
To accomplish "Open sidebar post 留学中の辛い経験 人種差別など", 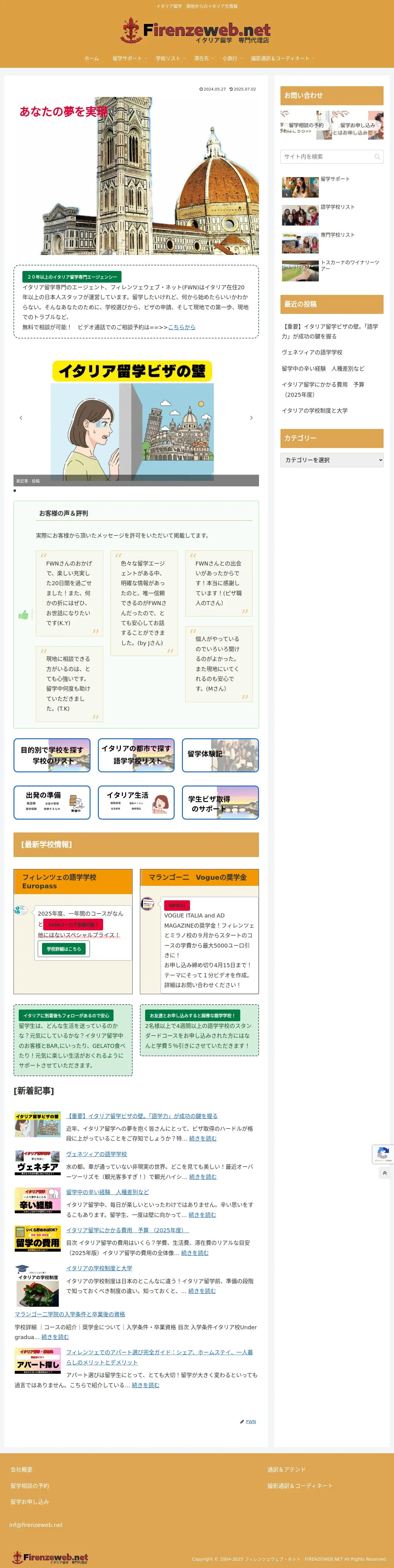I will [x=323, y=368].
